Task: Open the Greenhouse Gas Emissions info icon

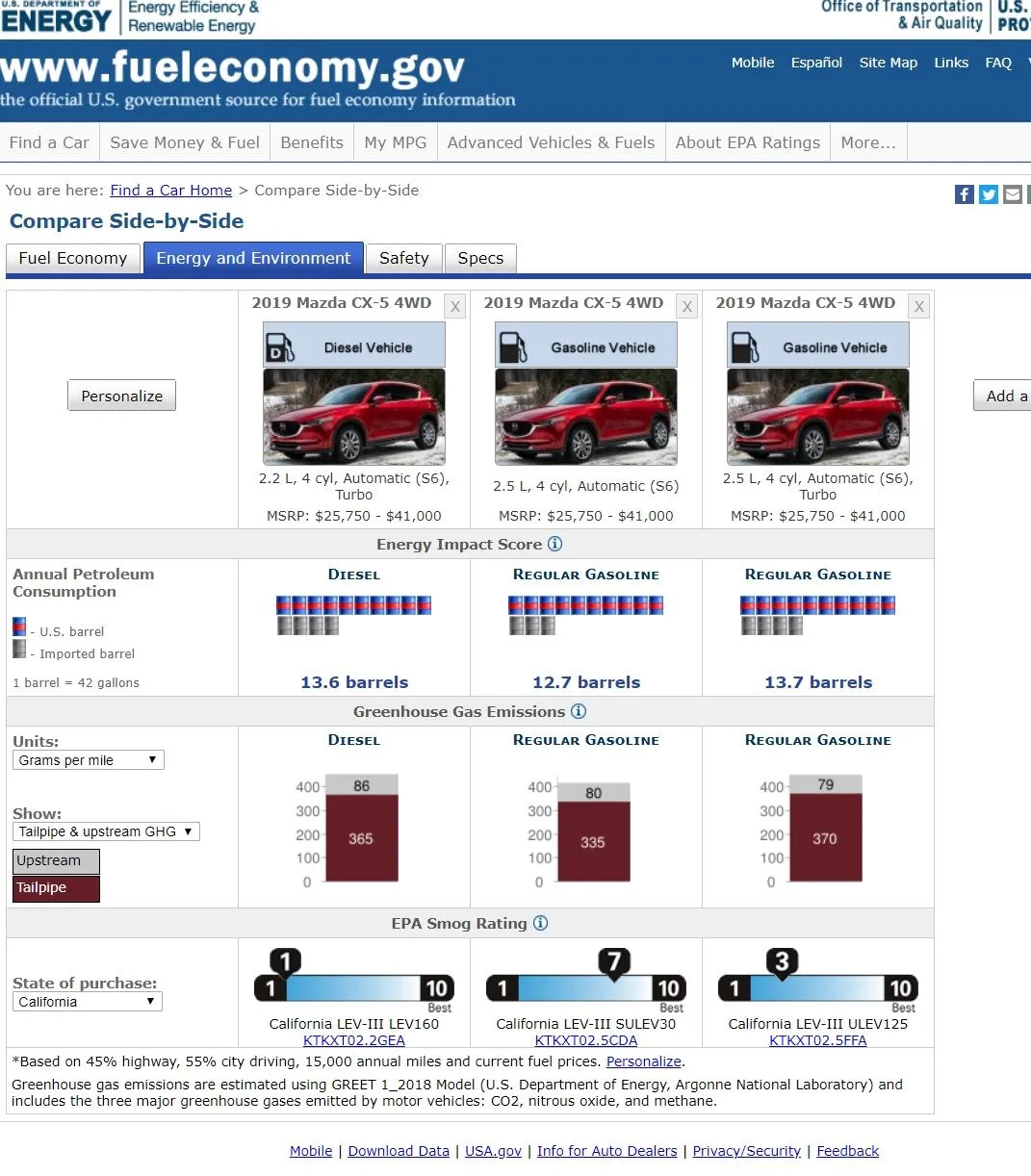Action: click(578, 711)
